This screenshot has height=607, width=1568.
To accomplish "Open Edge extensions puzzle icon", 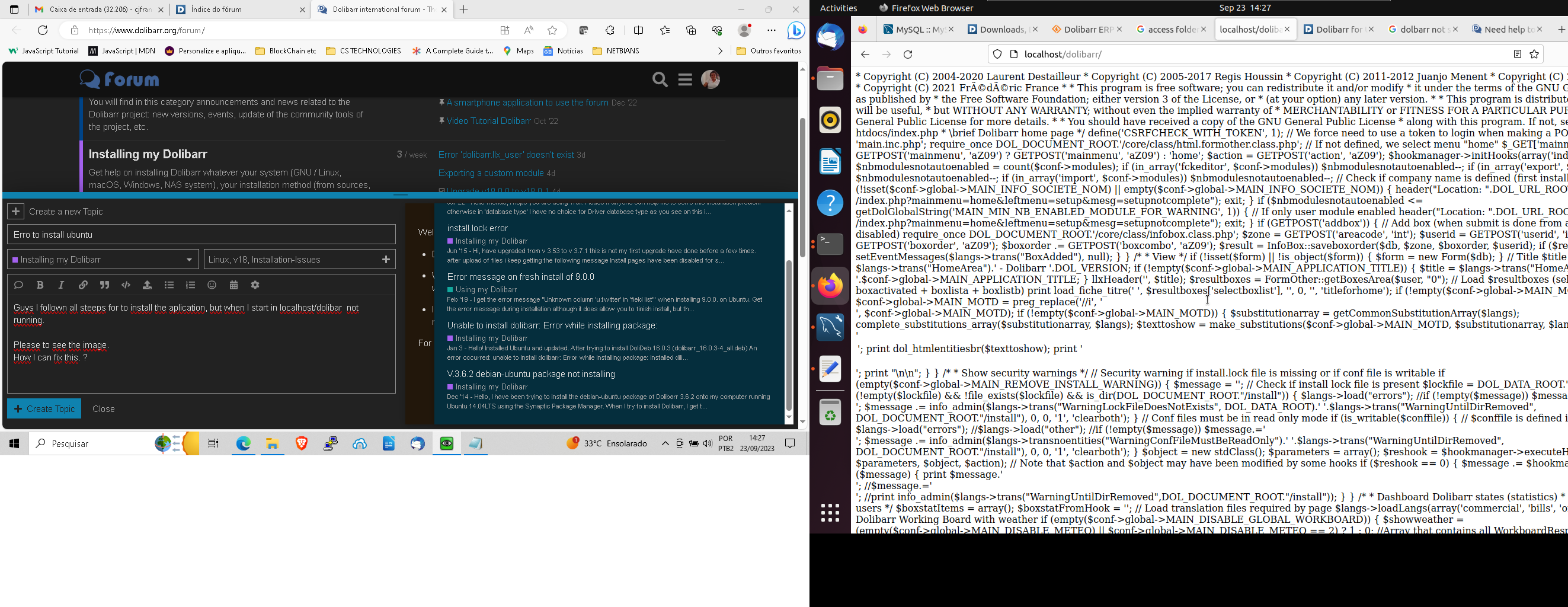I will pos(610,30).
